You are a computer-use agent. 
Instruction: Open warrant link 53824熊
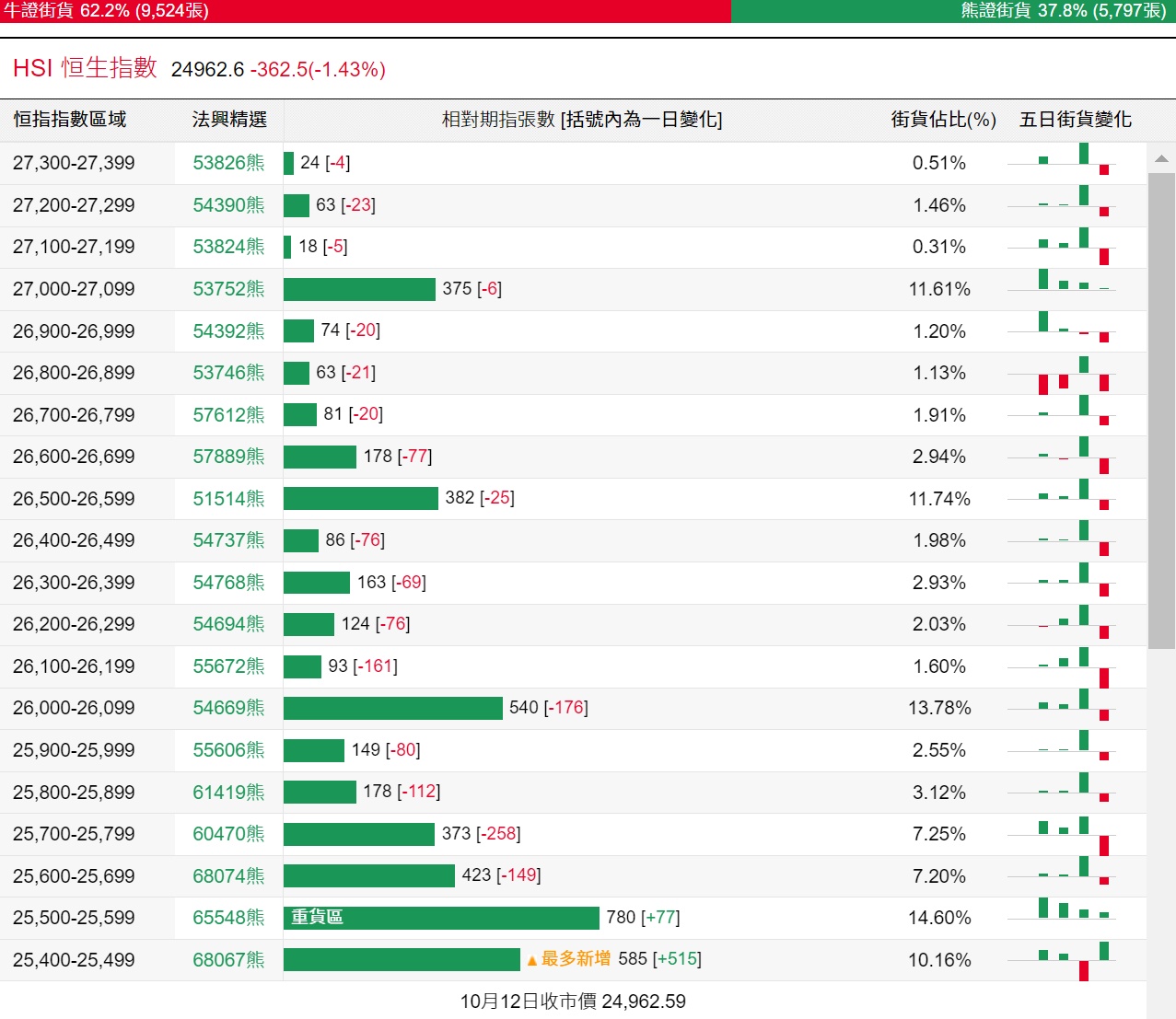[228, 247]
